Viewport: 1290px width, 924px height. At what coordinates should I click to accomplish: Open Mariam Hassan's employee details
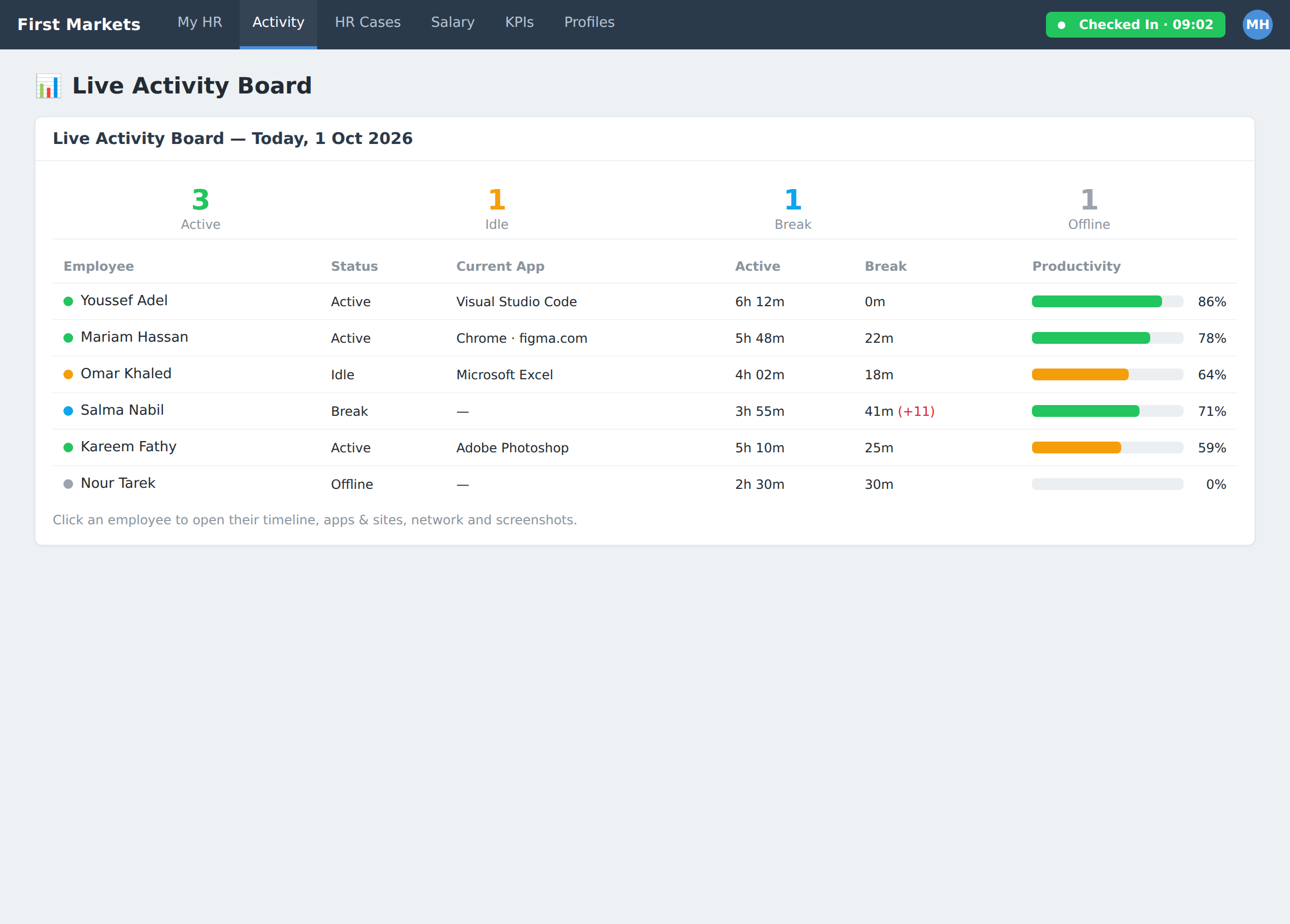pos(645,338)
